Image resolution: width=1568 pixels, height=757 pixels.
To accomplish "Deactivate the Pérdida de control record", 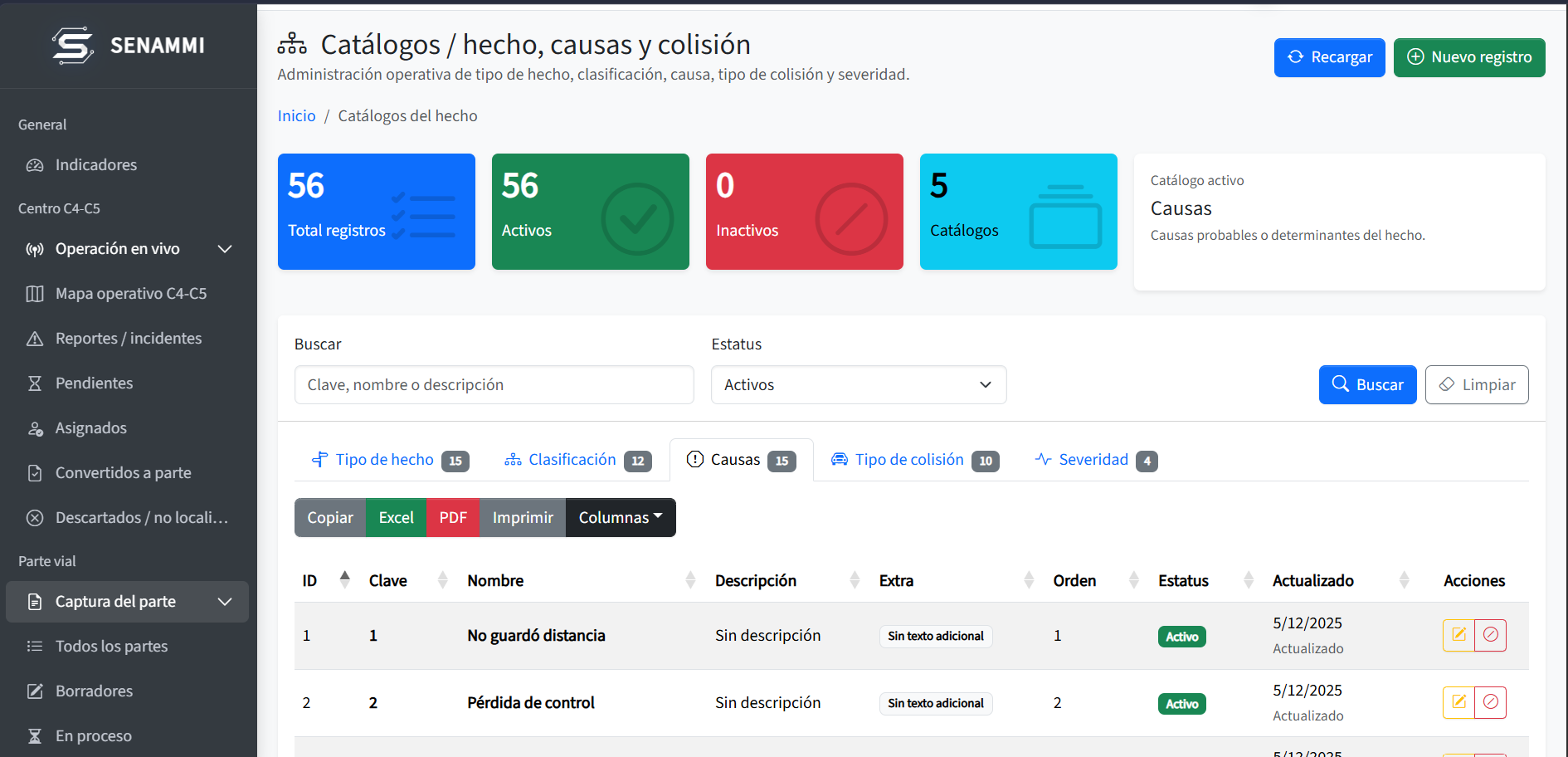I will coord(1490,702).
